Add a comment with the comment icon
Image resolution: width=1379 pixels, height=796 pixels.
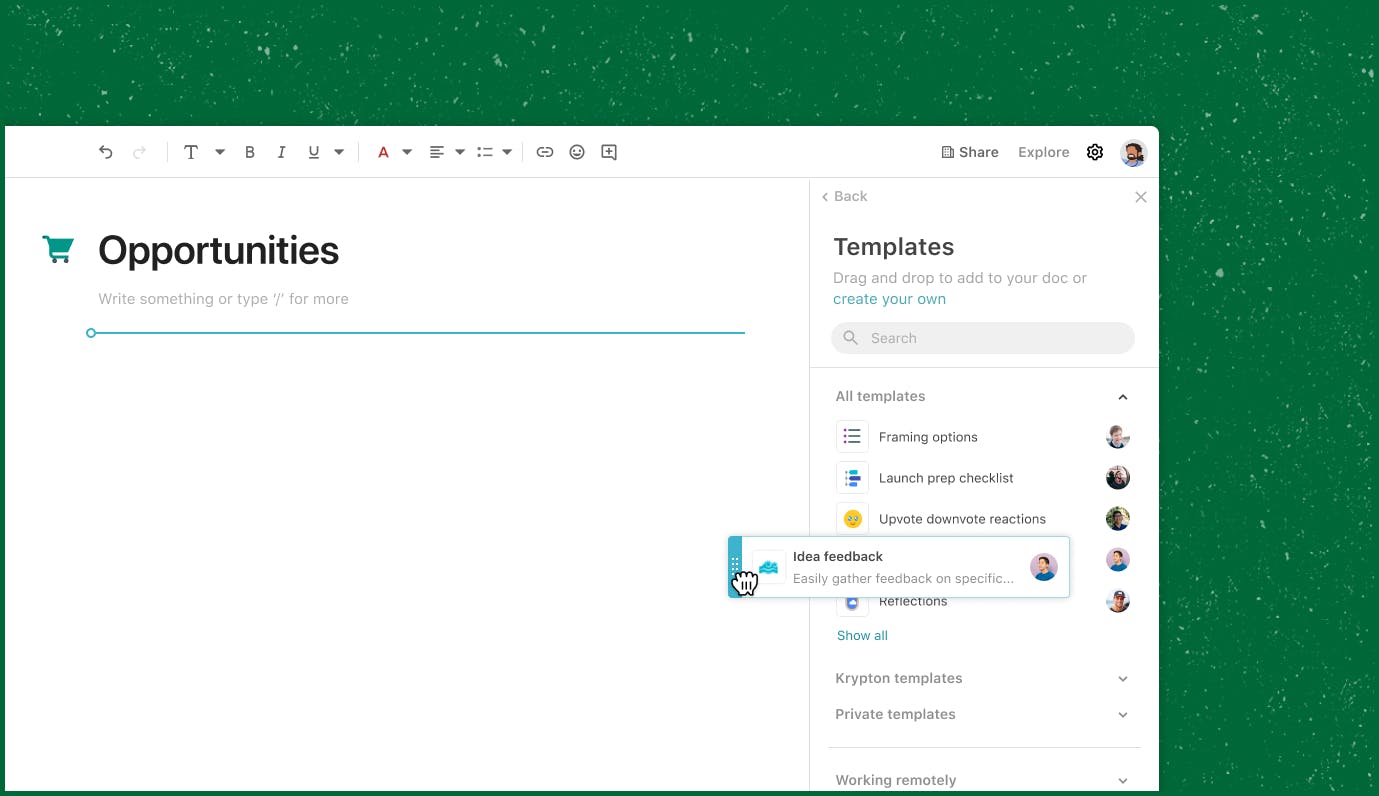coord(609,152)
